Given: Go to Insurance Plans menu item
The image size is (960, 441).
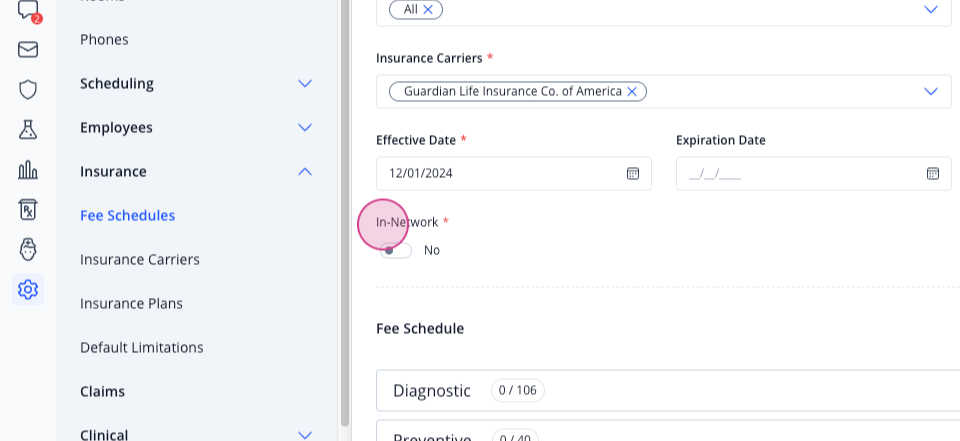Looking at the screenshot, I should [131, 303].
